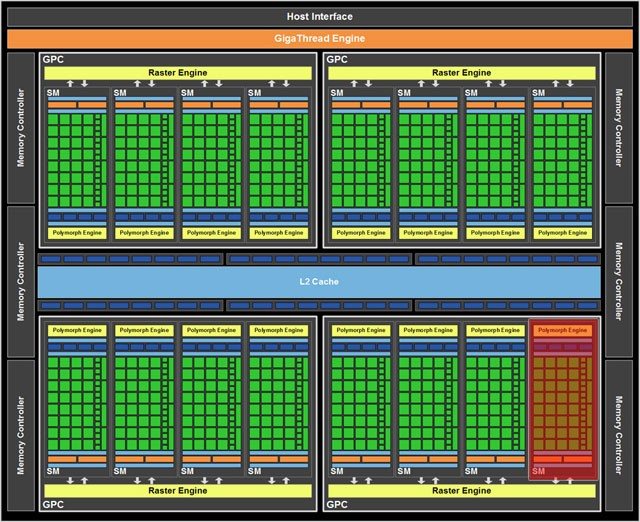
Task: Select the orange GigaThread Engine bar
Action: pos(320,38)
